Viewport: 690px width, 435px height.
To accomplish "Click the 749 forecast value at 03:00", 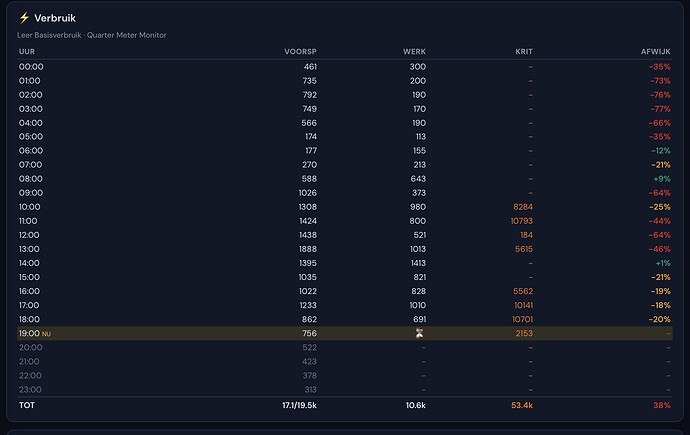I will pos(309,109).
